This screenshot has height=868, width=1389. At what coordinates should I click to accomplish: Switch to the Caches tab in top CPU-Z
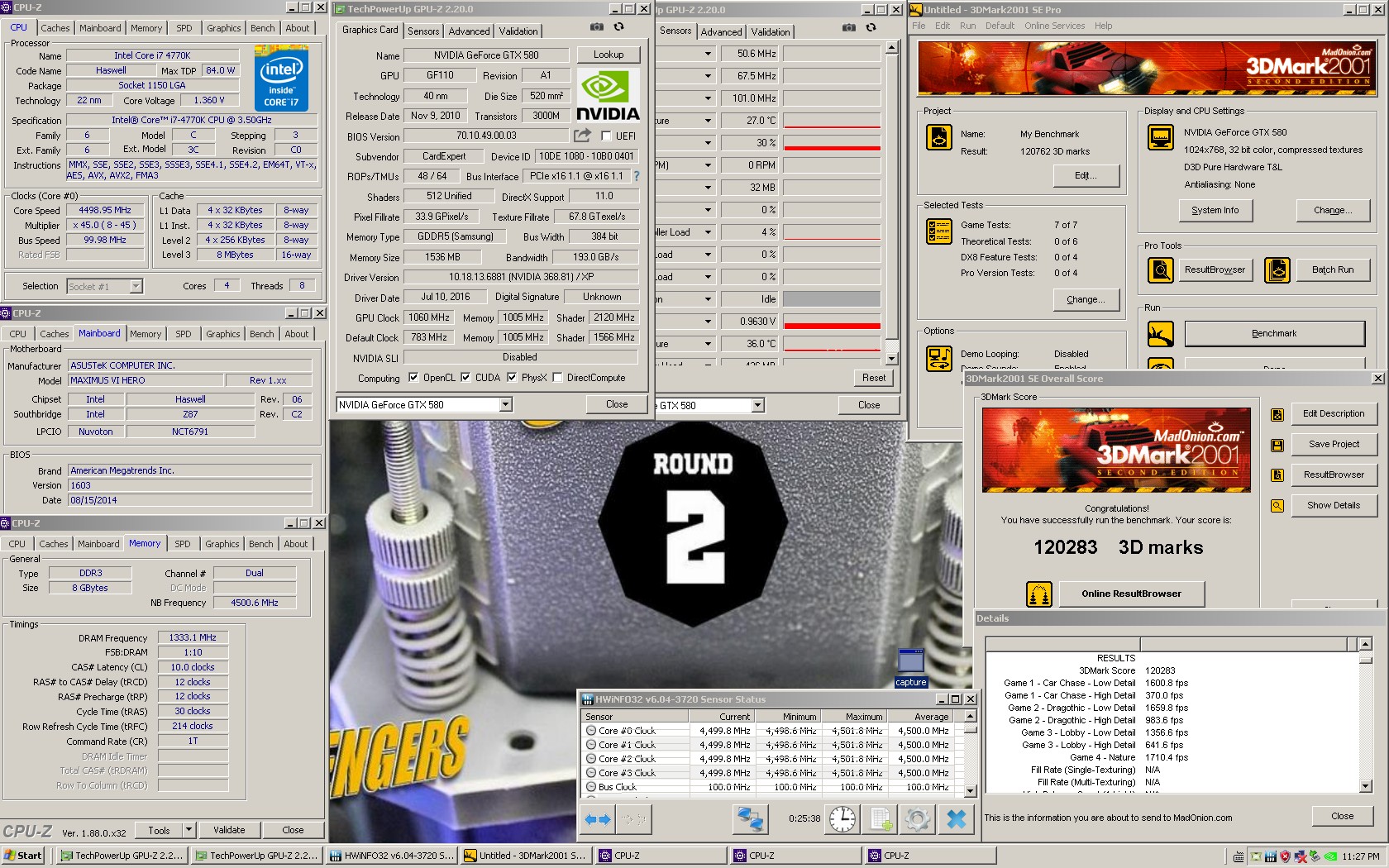click(55, 28)
